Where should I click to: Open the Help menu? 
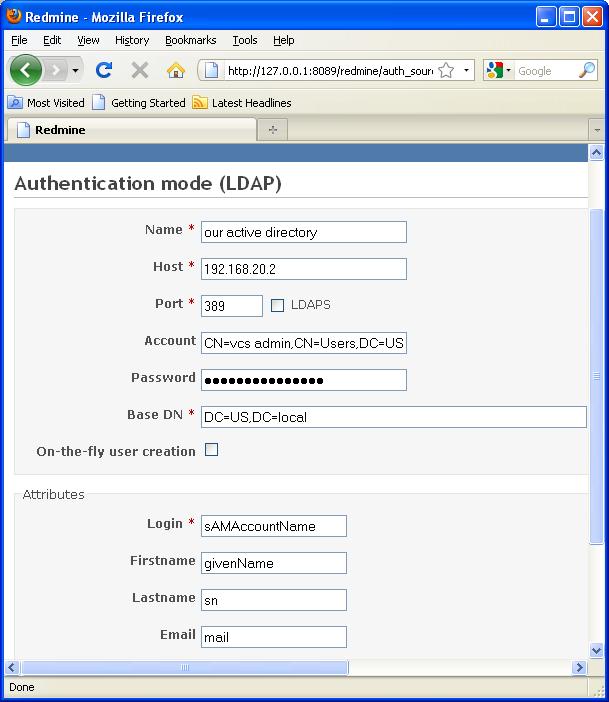[x=283, y=40]
